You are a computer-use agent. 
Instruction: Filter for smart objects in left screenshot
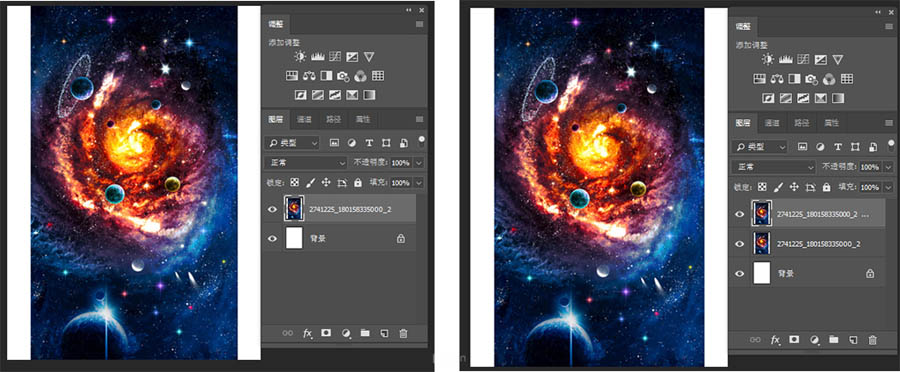(404, 142)
